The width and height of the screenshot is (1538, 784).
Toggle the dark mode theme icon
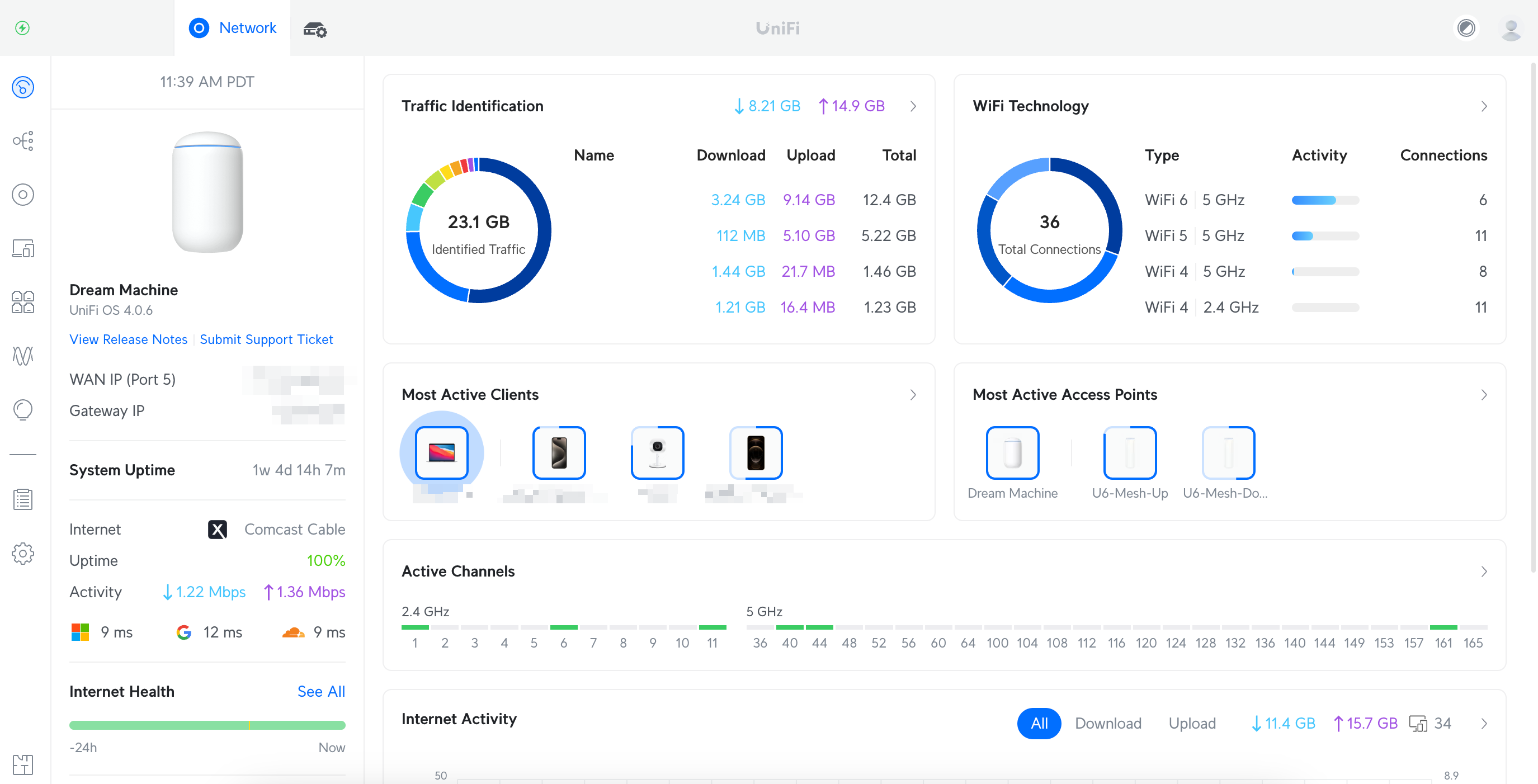click(x=1466, y=28)
